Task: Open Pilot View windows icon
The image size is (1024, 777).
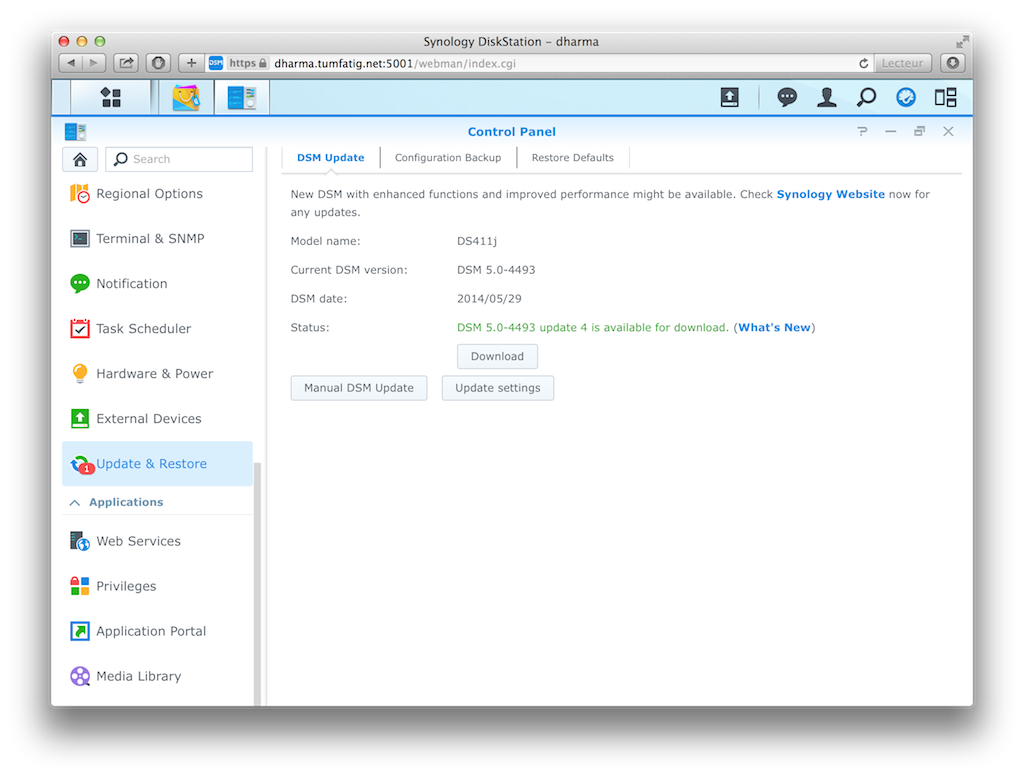Action: (x=945, y=97)
